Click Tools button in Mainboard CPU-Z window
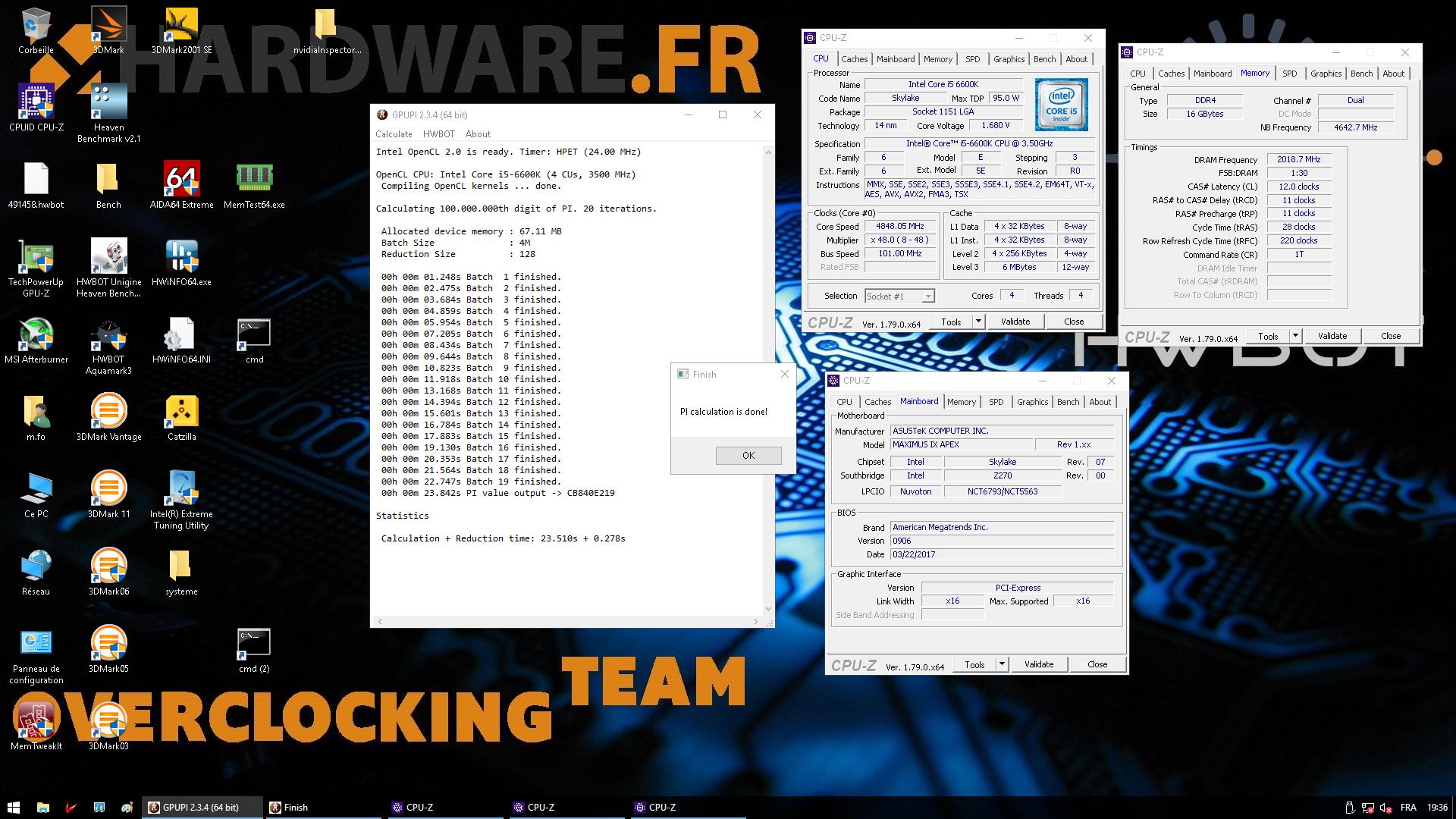The width and height of the screenshot is (1456, 819). (974, 664)
